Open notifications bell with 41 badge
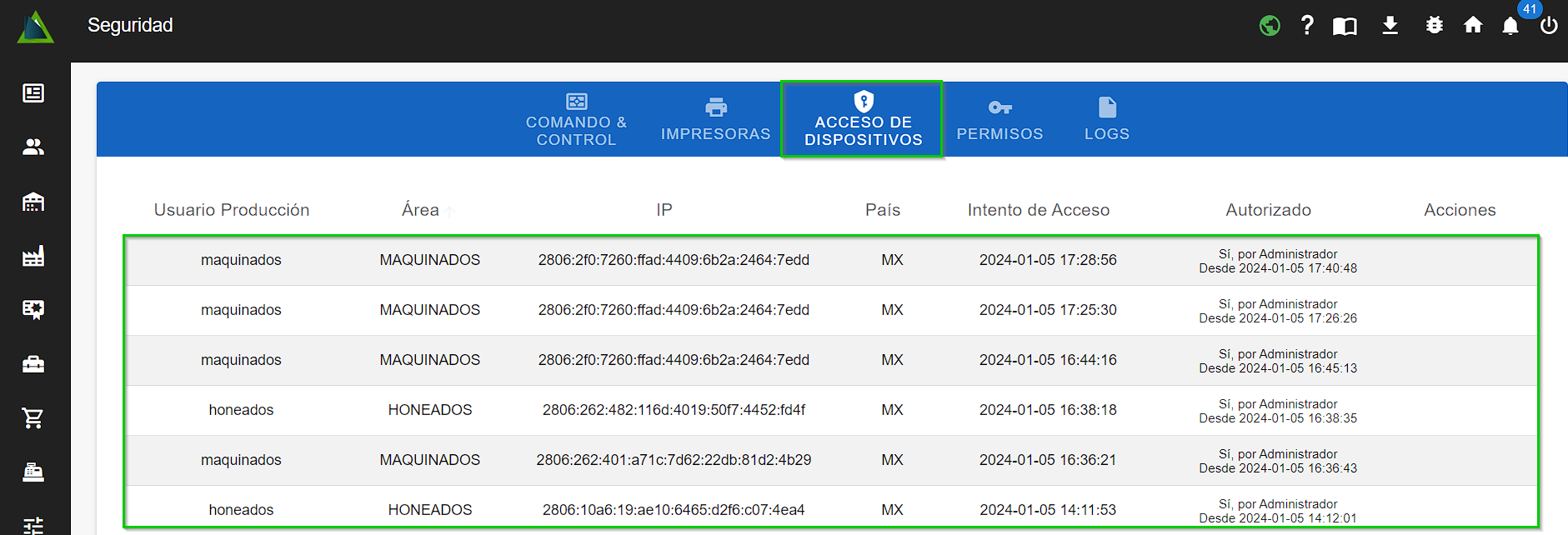Screen dimensions: 1568x535 pyautogui.click(x=1510, y=26)
